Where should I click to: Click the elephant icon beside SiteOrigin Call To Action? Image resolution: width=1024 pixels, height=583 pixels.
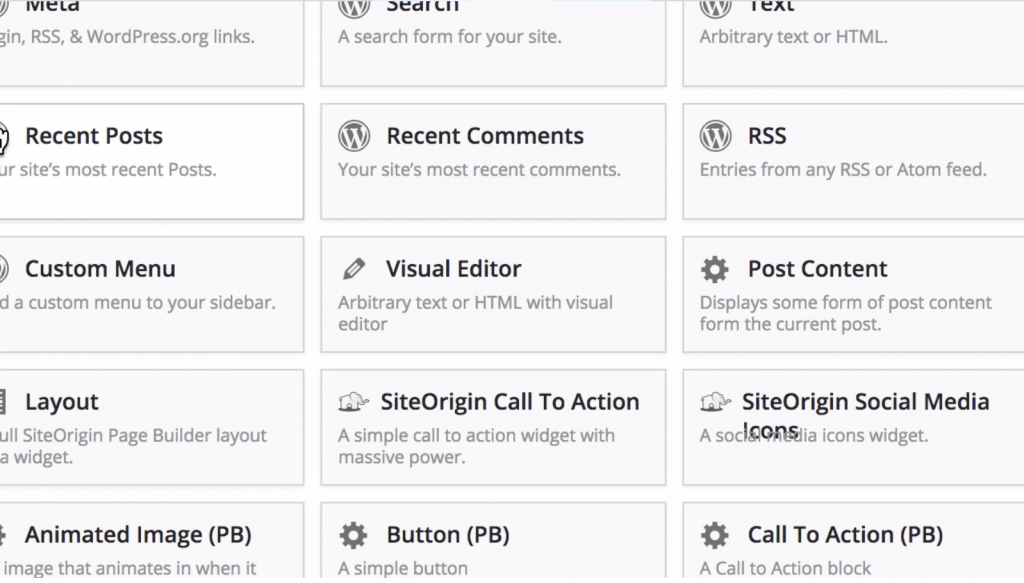click(x=353, y=402)
